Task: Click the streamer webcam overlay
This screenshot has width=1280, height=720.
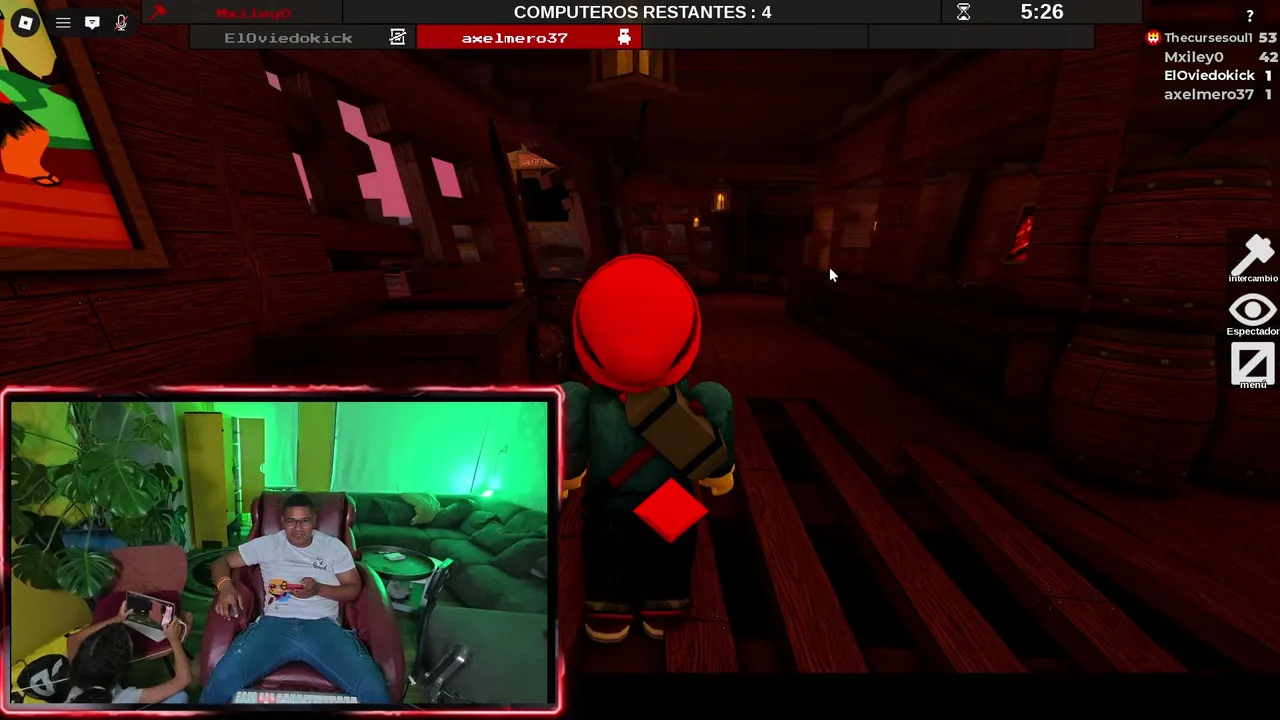Action: [282, 551]
